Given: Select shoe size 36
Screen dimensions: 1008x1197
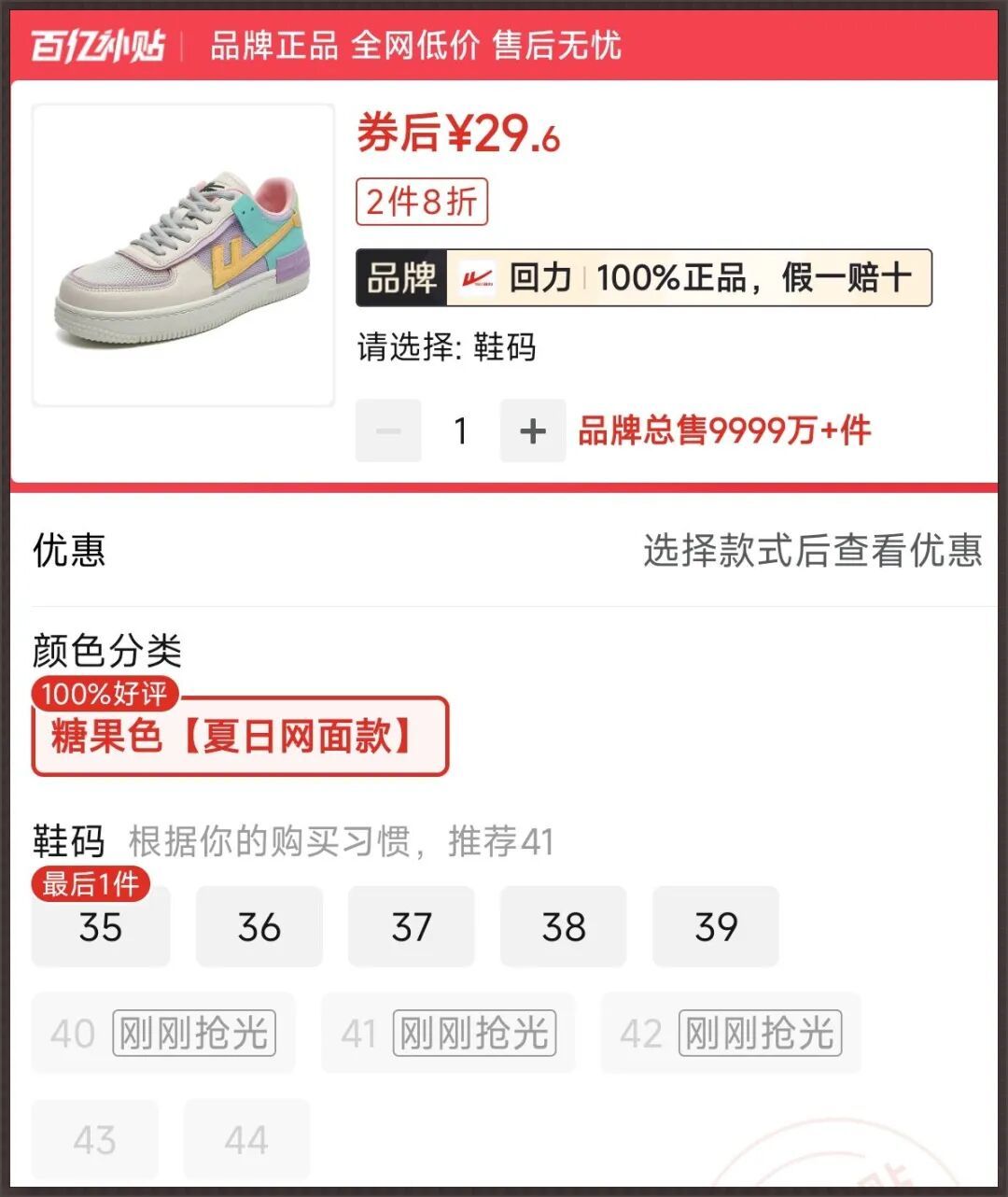Looking at the screenshot, I should (259, 927).
